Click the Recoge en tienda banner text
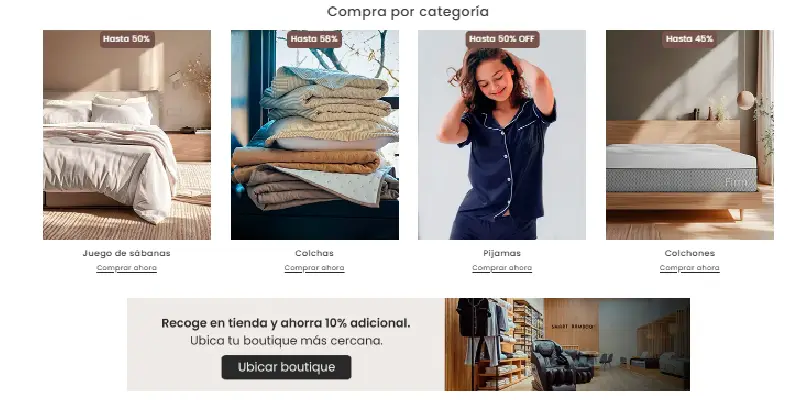 [286, 323]
